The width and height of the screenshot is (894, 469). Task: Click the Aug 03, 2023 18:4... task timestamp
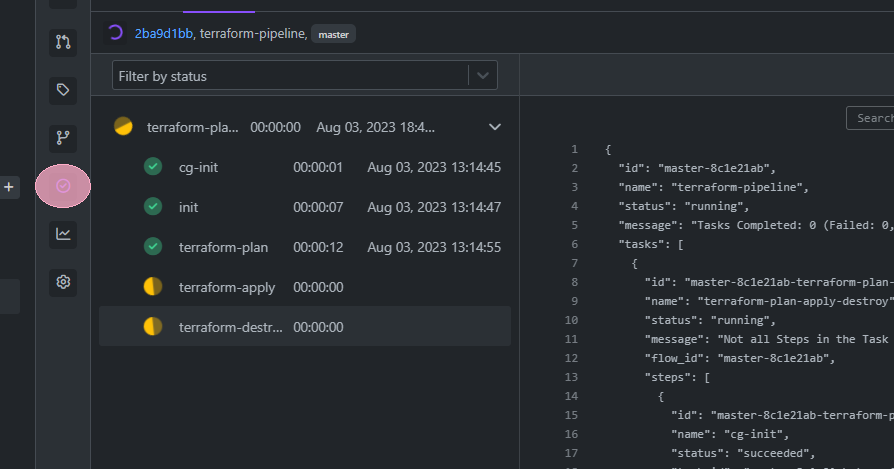(375, 127)
